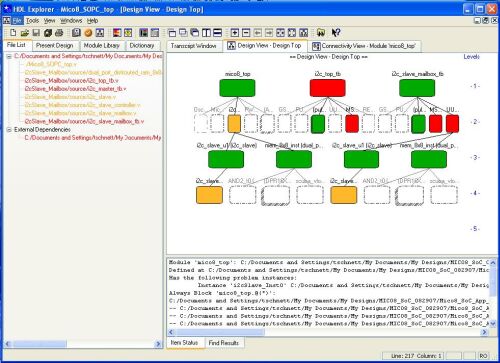Open the Windows menu
Screen dimensions: 500x363
(x=71, y=21)
